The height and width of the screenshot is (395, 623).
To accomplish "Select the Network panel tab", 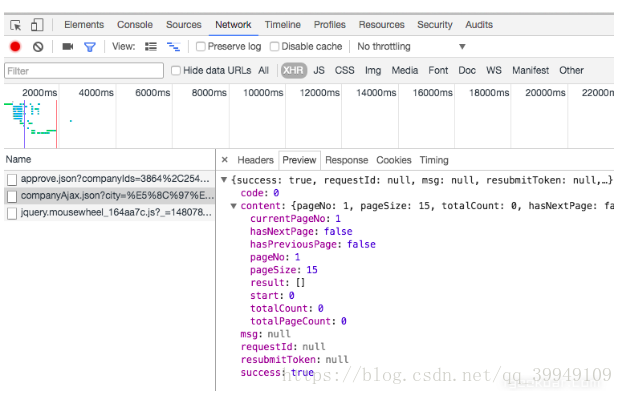I will click(x=233, y=25).
